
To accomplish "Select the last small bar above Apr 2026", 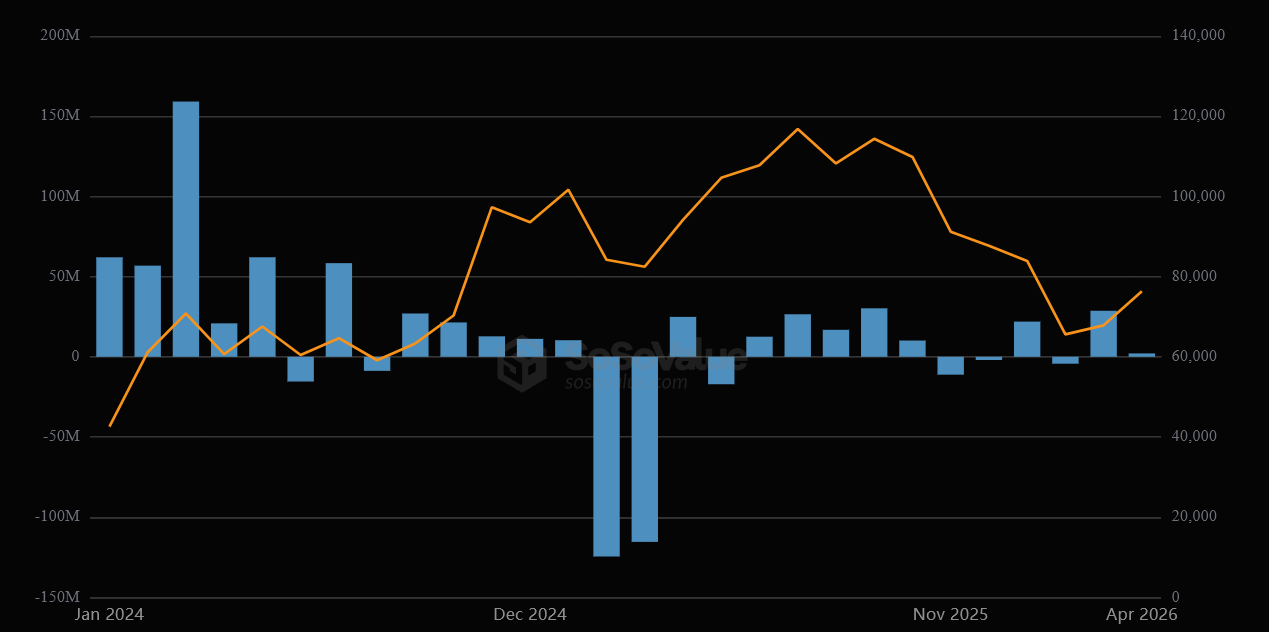I will pyautogui.click(x=1141, y=355).
